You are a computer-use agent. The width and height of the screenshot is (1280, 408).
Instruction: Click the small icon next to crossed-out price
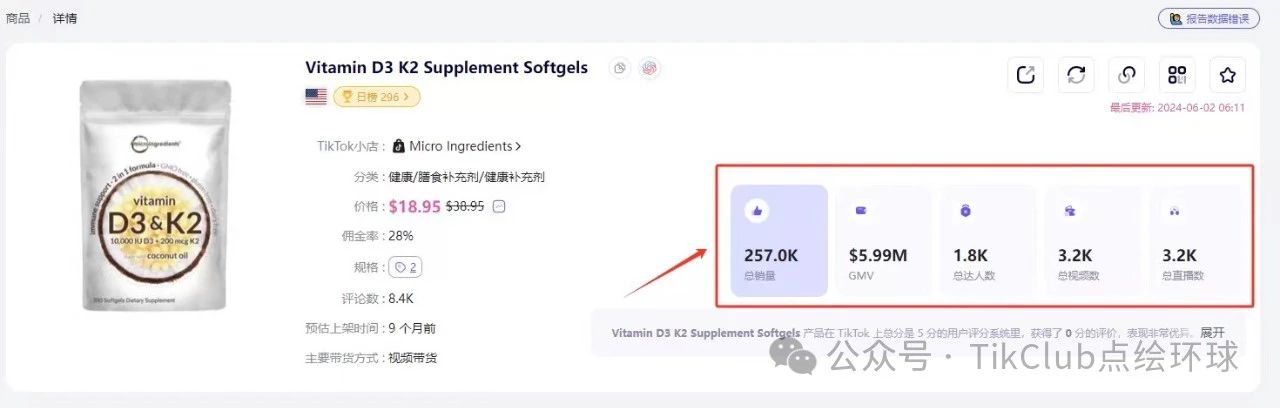499,206
